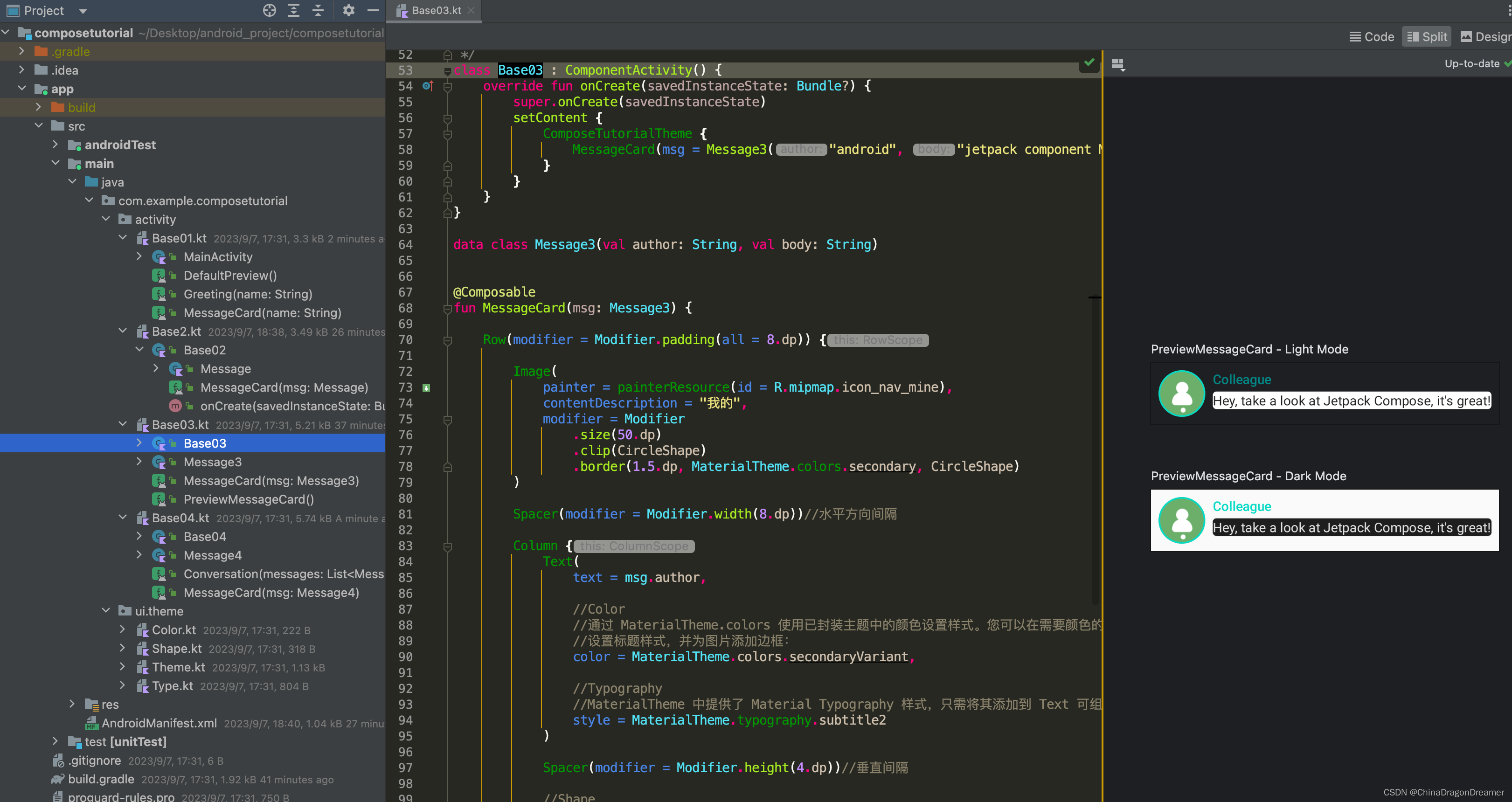Toggle the androidTest folder expansion
Image resolution: width=1512 pixels, height=802 pixels.
coord(56,144)
